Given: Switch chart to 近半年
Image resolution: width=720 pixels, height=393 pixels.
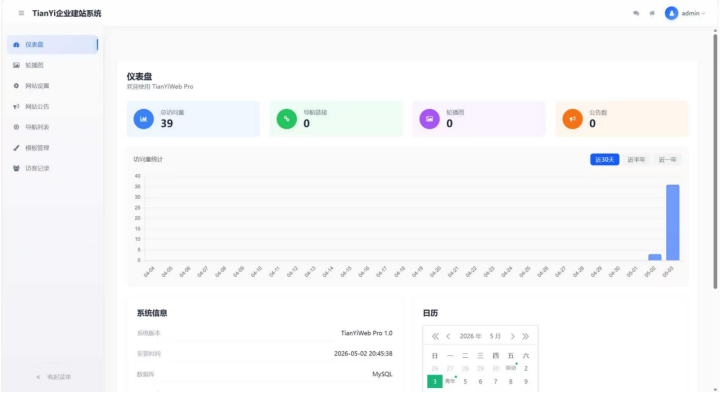Looking at the screenshot, I should point(636,159).
